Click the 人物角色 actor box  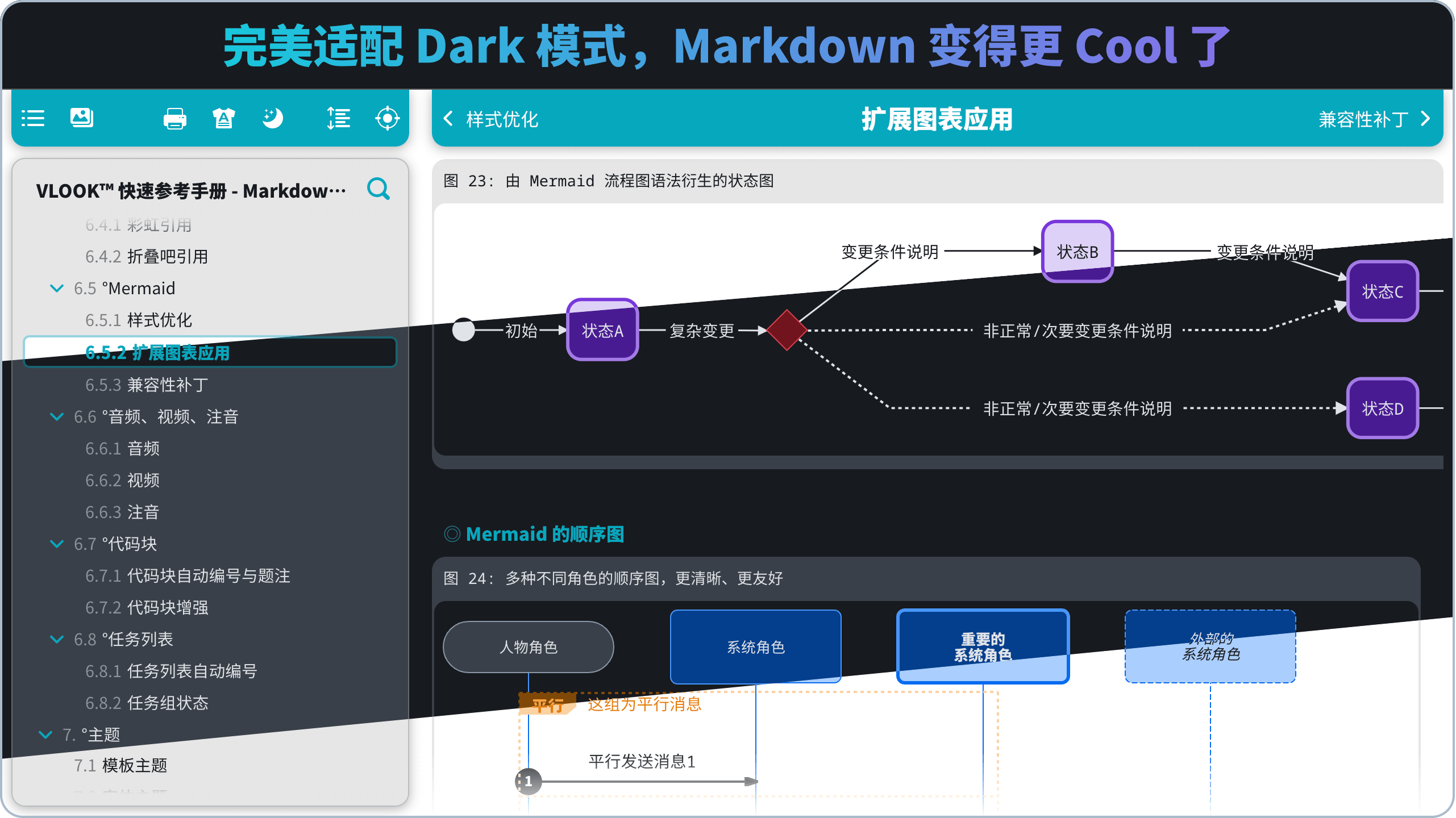[528, 646]
